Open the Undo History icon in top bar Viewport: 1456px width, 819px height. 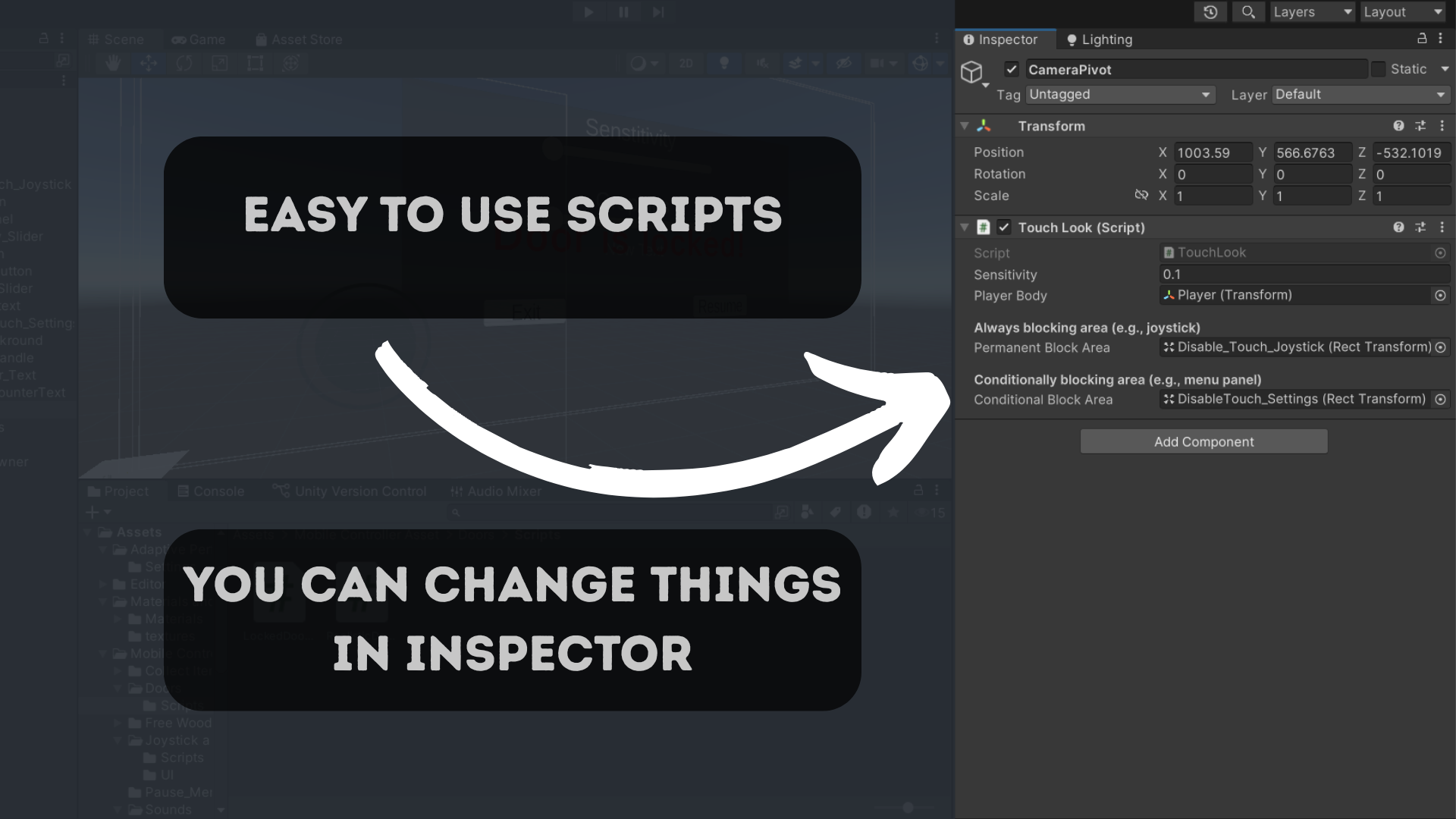tap(1210, 12)
